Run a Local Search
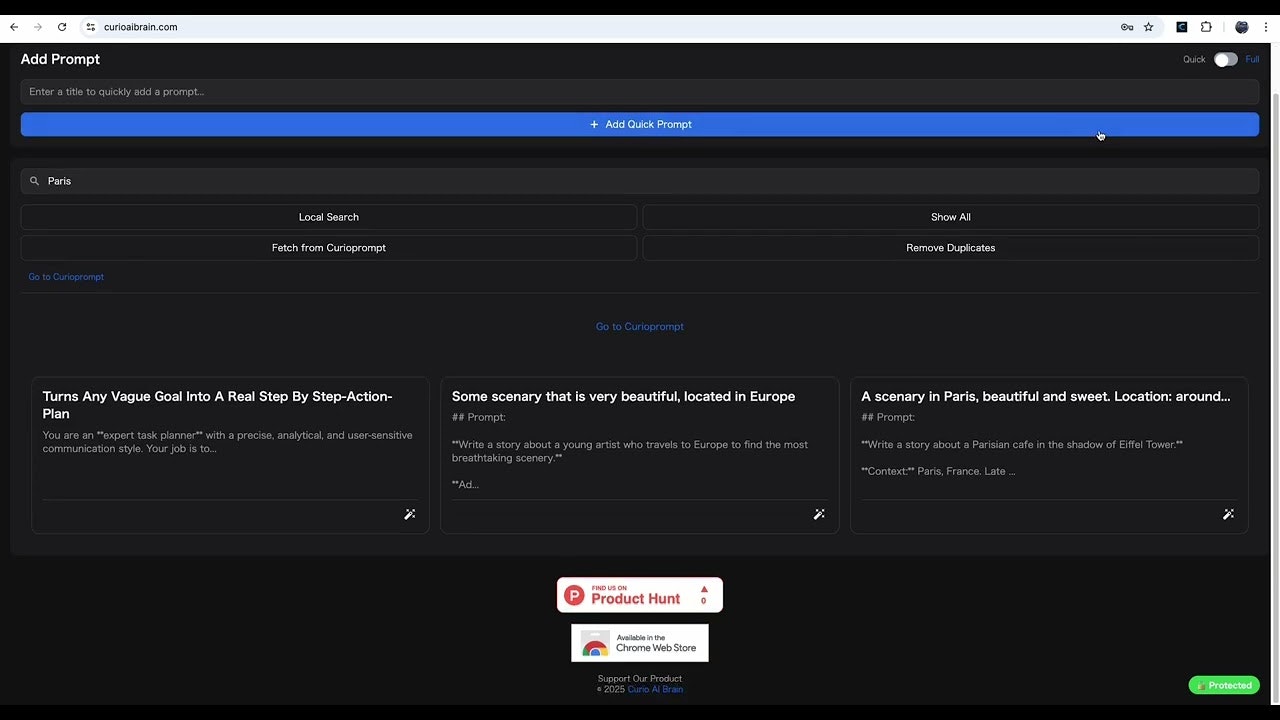Screen dimensions: 1280x720 (x=329, y=217)
